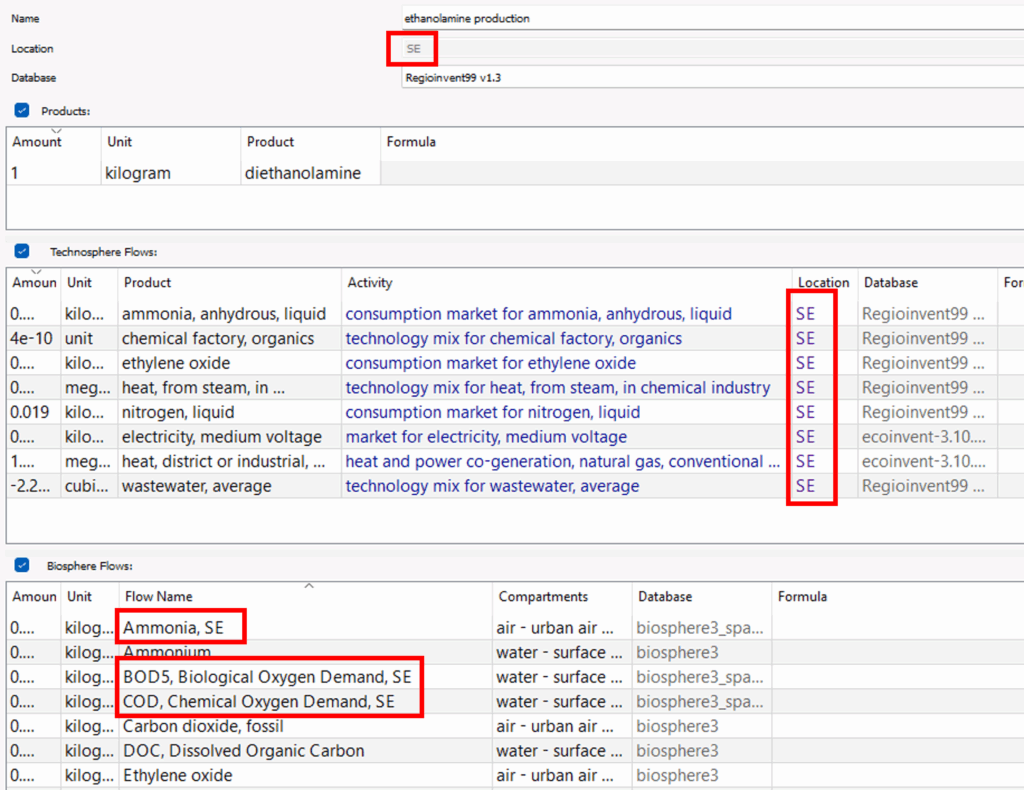Screen dimensions: 1024x790
Task: Open consumption market for ammonia, anhydrous, liquid
Action: (x=538, y=314)
